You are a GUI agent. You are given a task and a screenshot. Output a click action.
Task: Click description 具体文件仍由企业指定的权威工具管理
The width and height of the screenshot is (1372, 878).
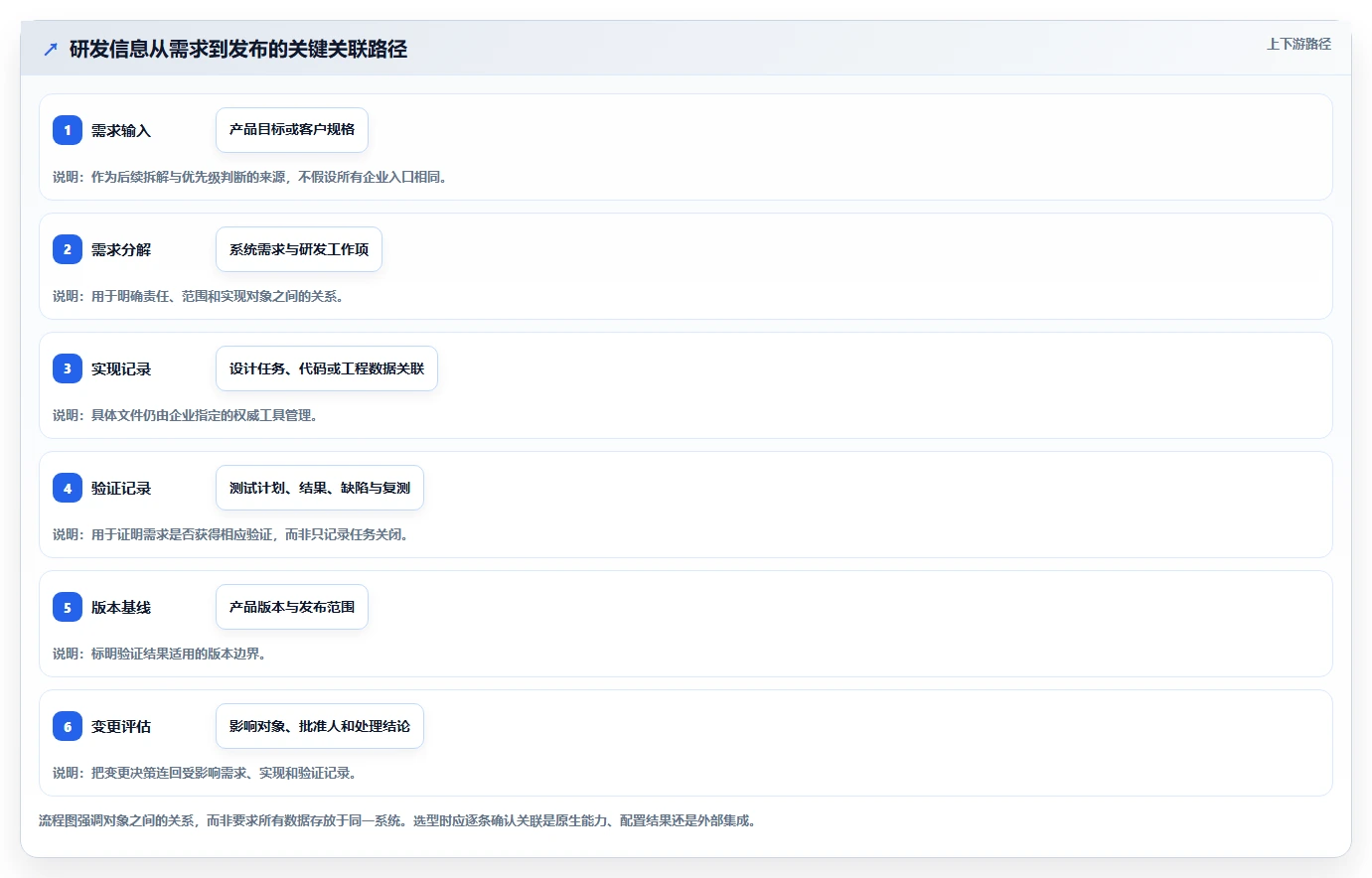coord(188,415)
